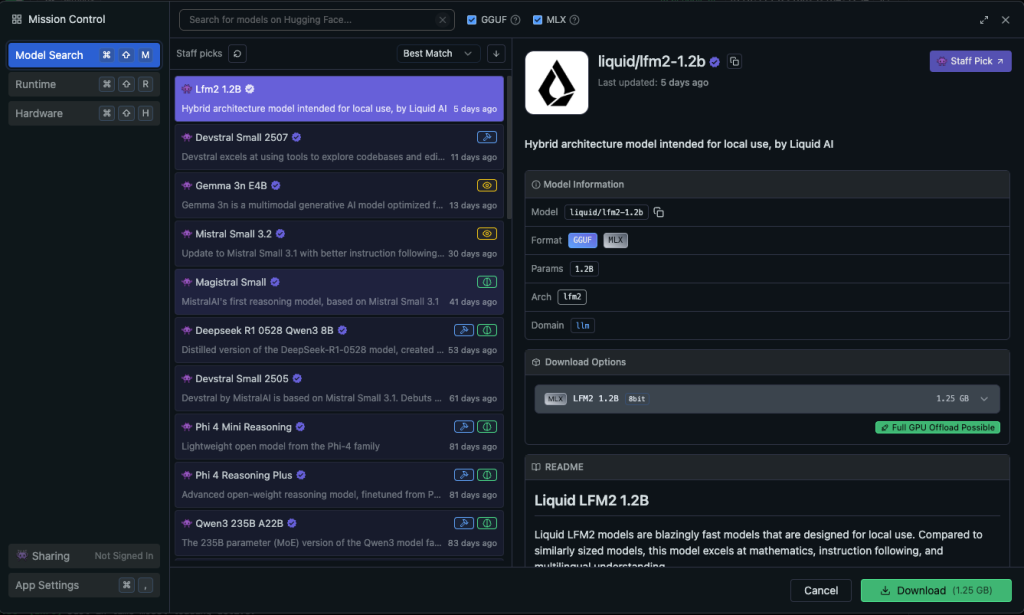Click the help icon next to GGUF
The width and height of the screenshot is (1024, 615).
516,20
